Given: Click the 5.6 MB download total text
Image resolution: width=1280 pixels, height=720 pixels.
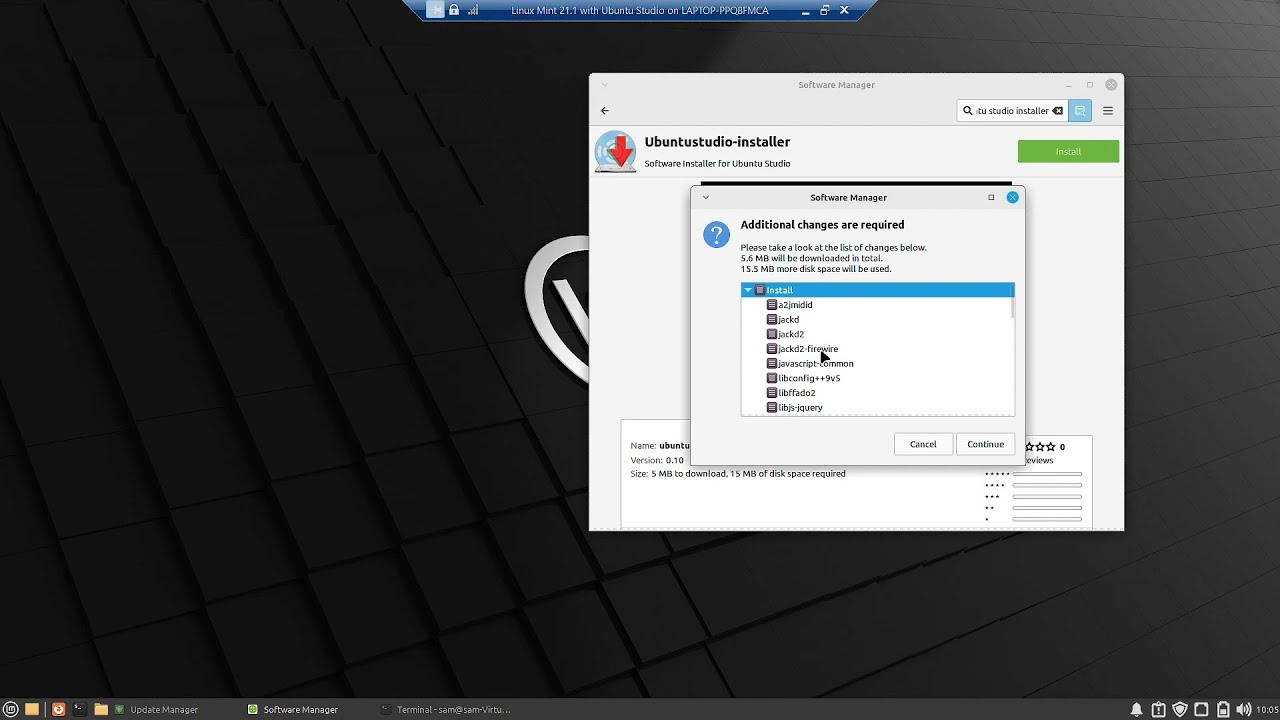Looking at the screenshot, I should (811, 258).
